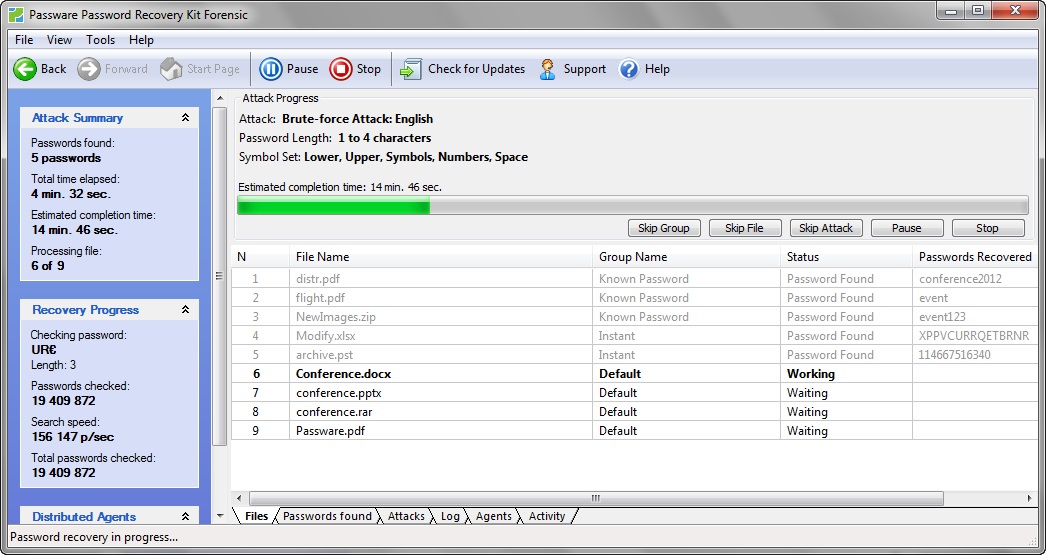
Task: Click the Support person icon
Action: (548, 69)
